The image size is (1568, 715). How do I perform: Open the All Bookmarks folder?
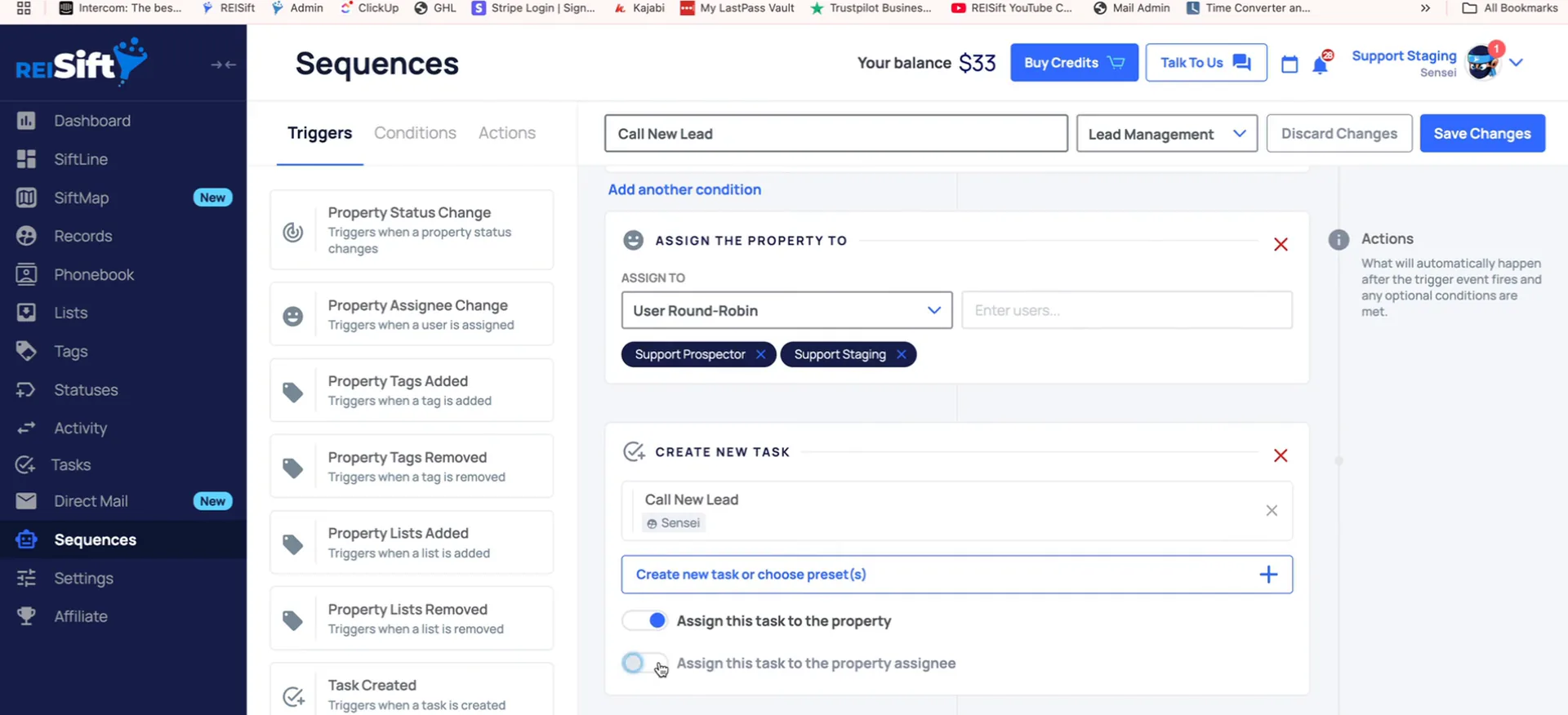(x=1510, y=8)
